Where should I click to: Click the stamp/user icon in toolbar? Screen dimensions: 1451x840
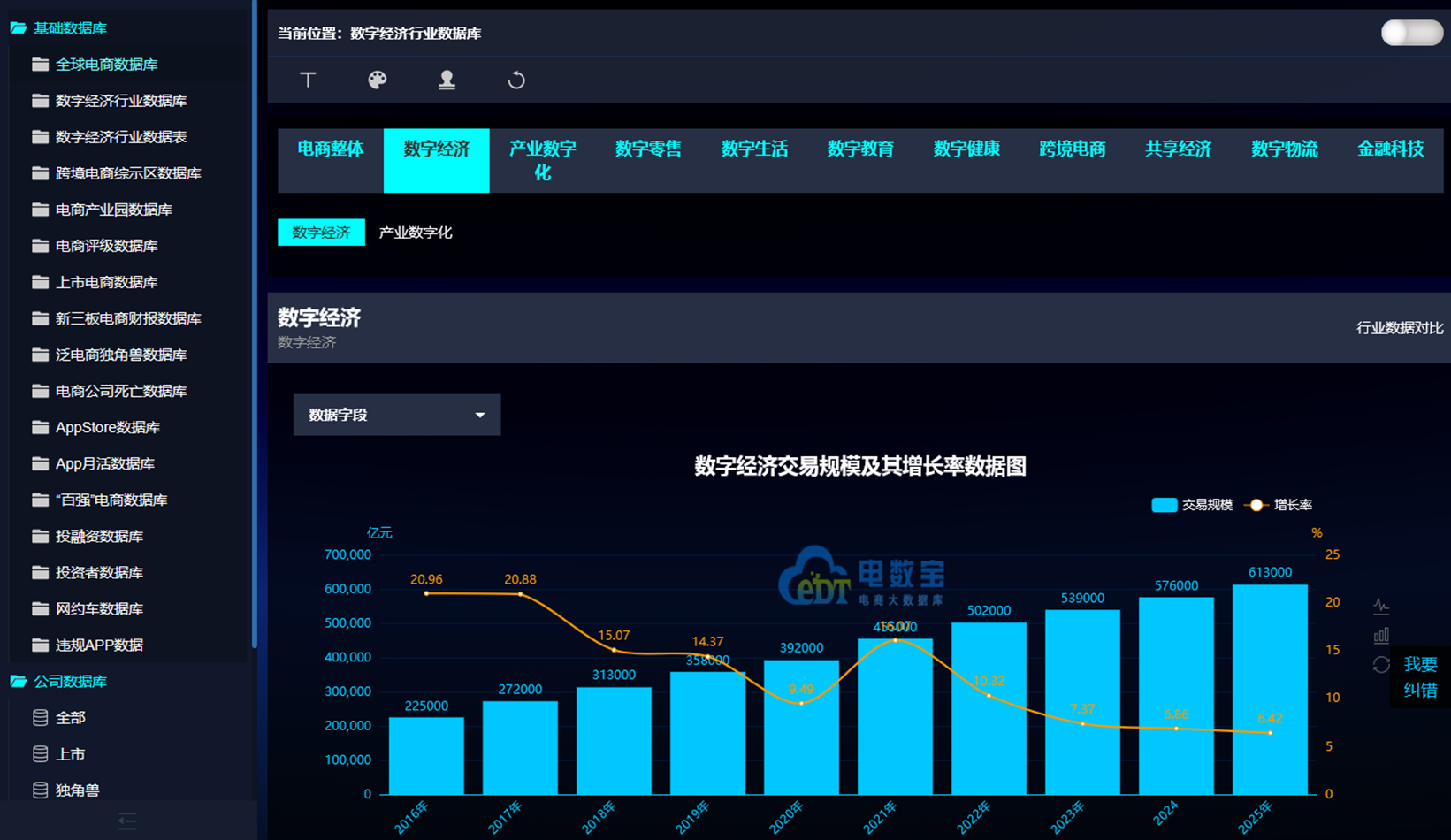coord(447,80)
